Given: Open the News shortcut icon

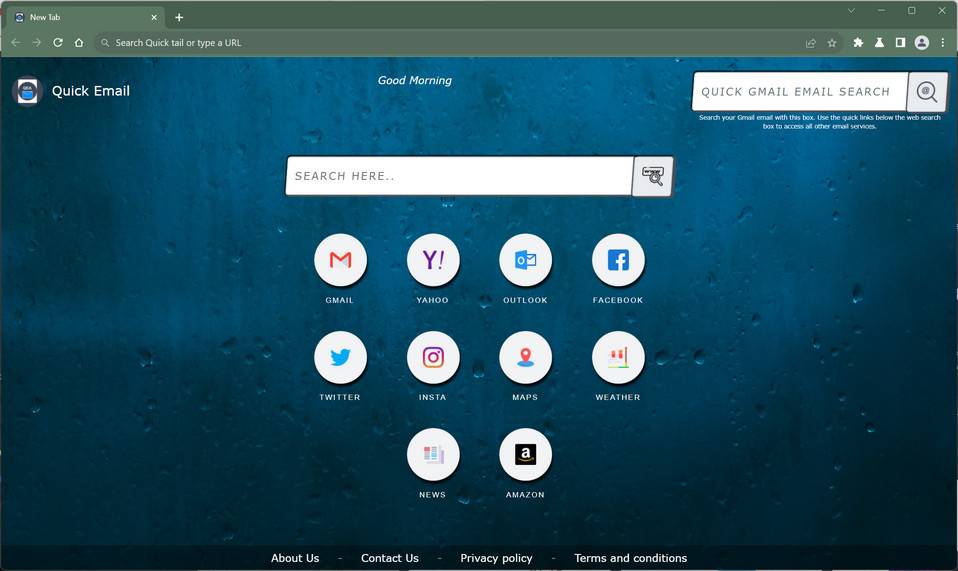Looking at the screenshot, I should pos(433,454).
